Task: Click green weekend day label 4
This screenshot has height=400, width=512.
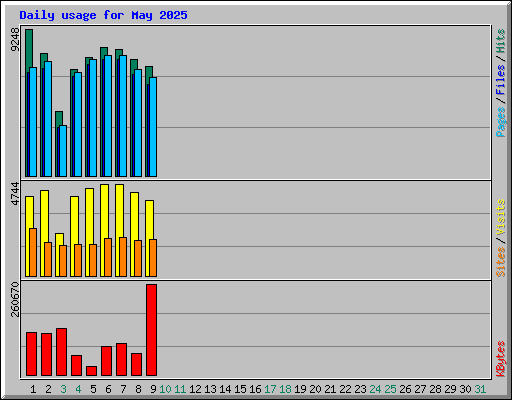Action: [78, 389]
